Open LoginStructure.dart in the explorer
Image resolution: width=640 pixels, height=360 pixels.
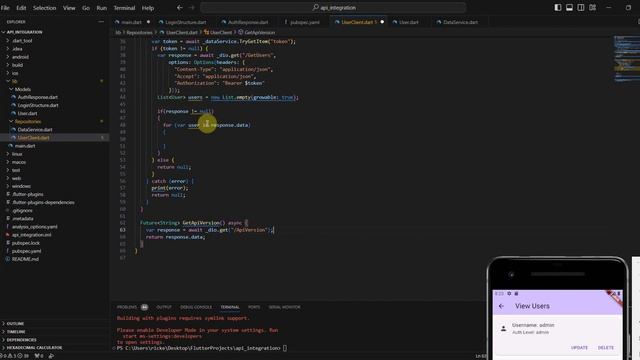[38, 105]
